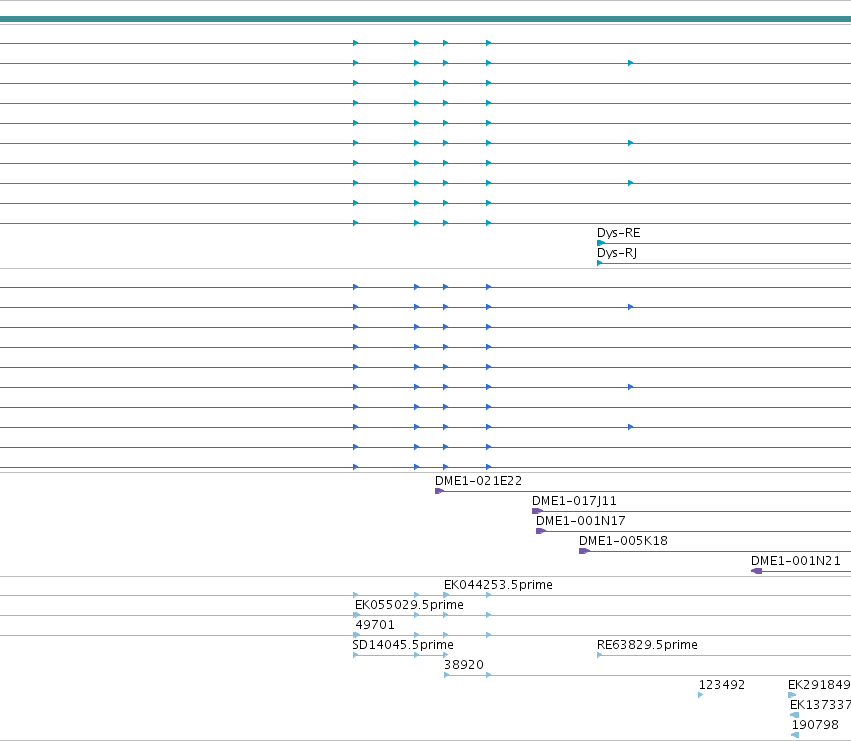This screenshot has height=741, width=851.
Task: Select the EK055029.5prime EST label
Action: coord(409,605)
